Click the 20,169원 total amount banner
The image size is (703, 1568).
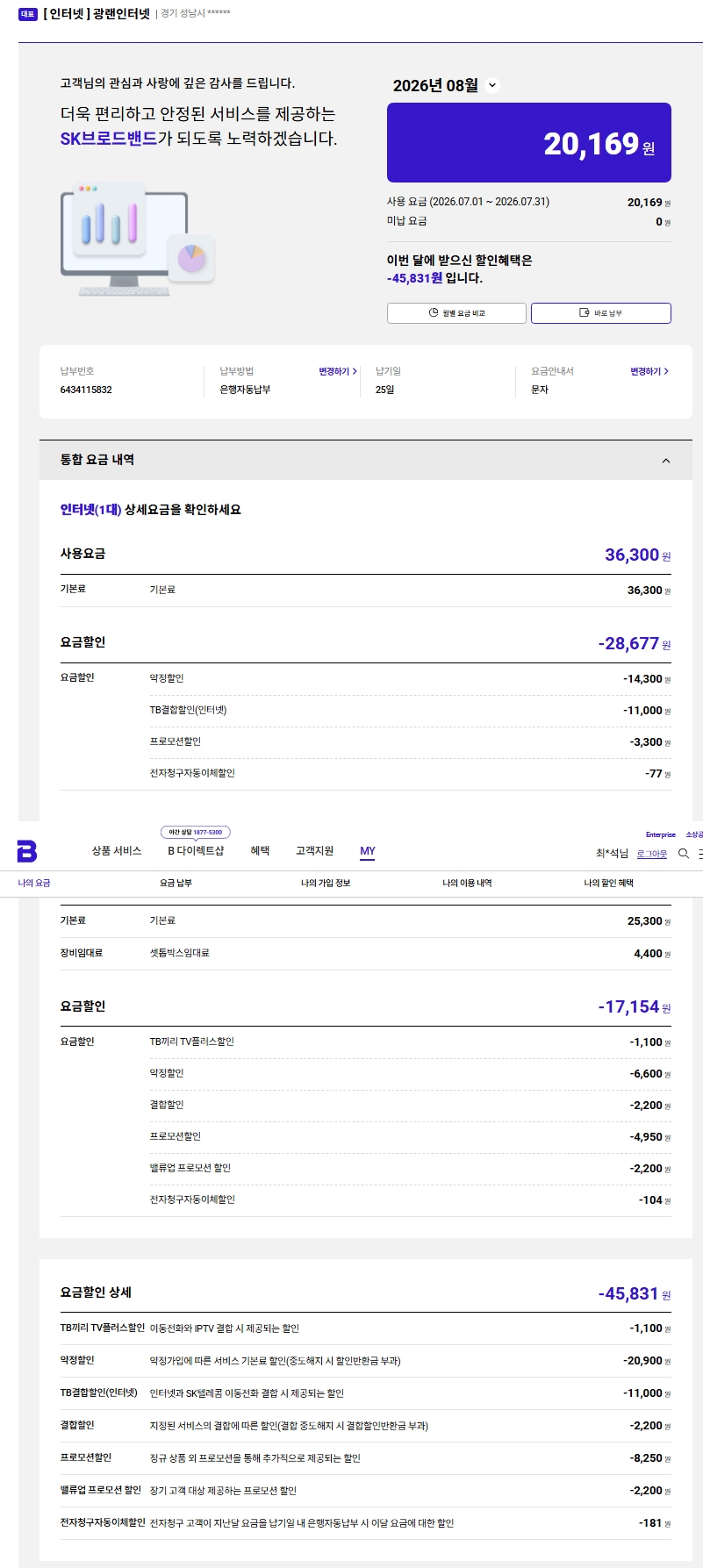click(529, 142)
